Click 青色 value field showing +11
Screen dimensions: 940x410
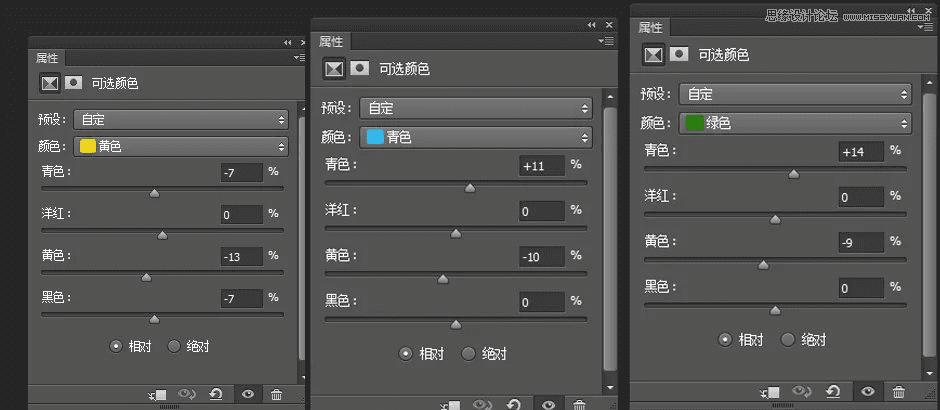pyautogui.click(x=542, y=166)
